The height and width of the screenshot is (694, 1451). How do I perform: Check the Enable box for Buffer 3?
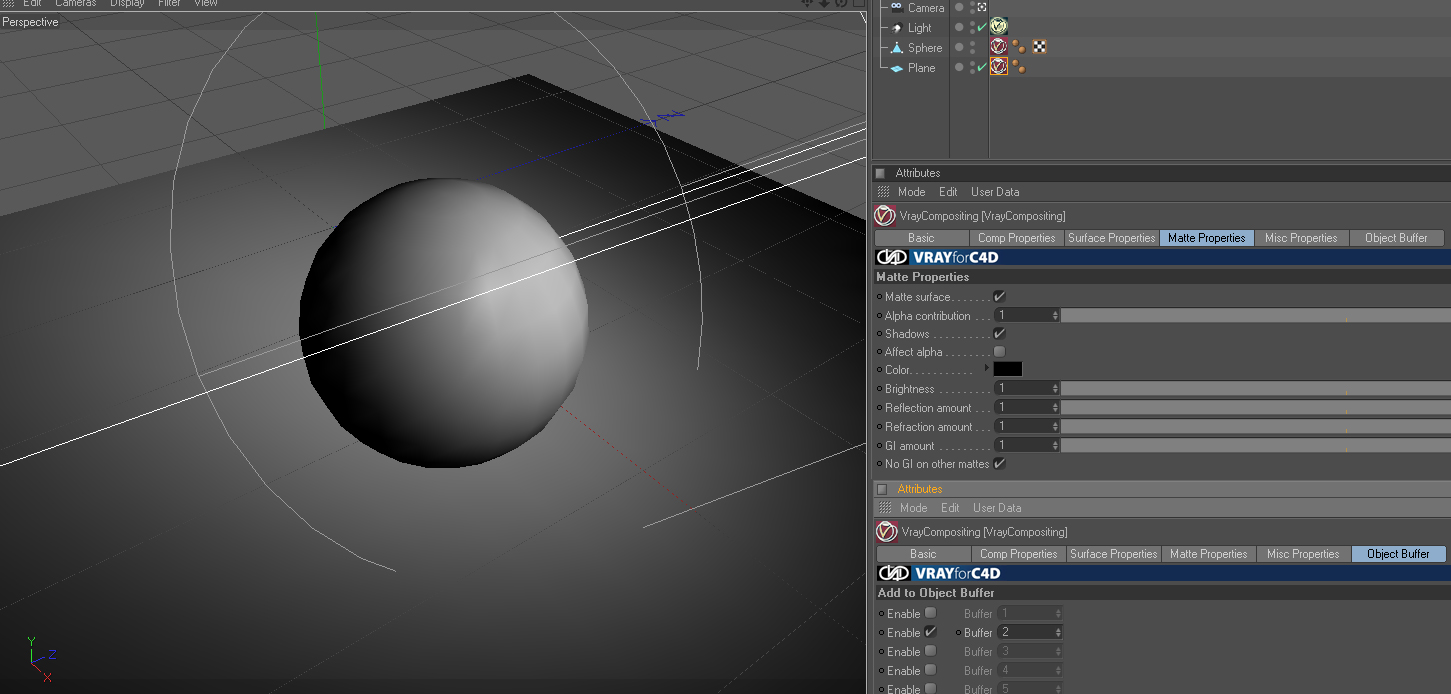coord(930,651)
